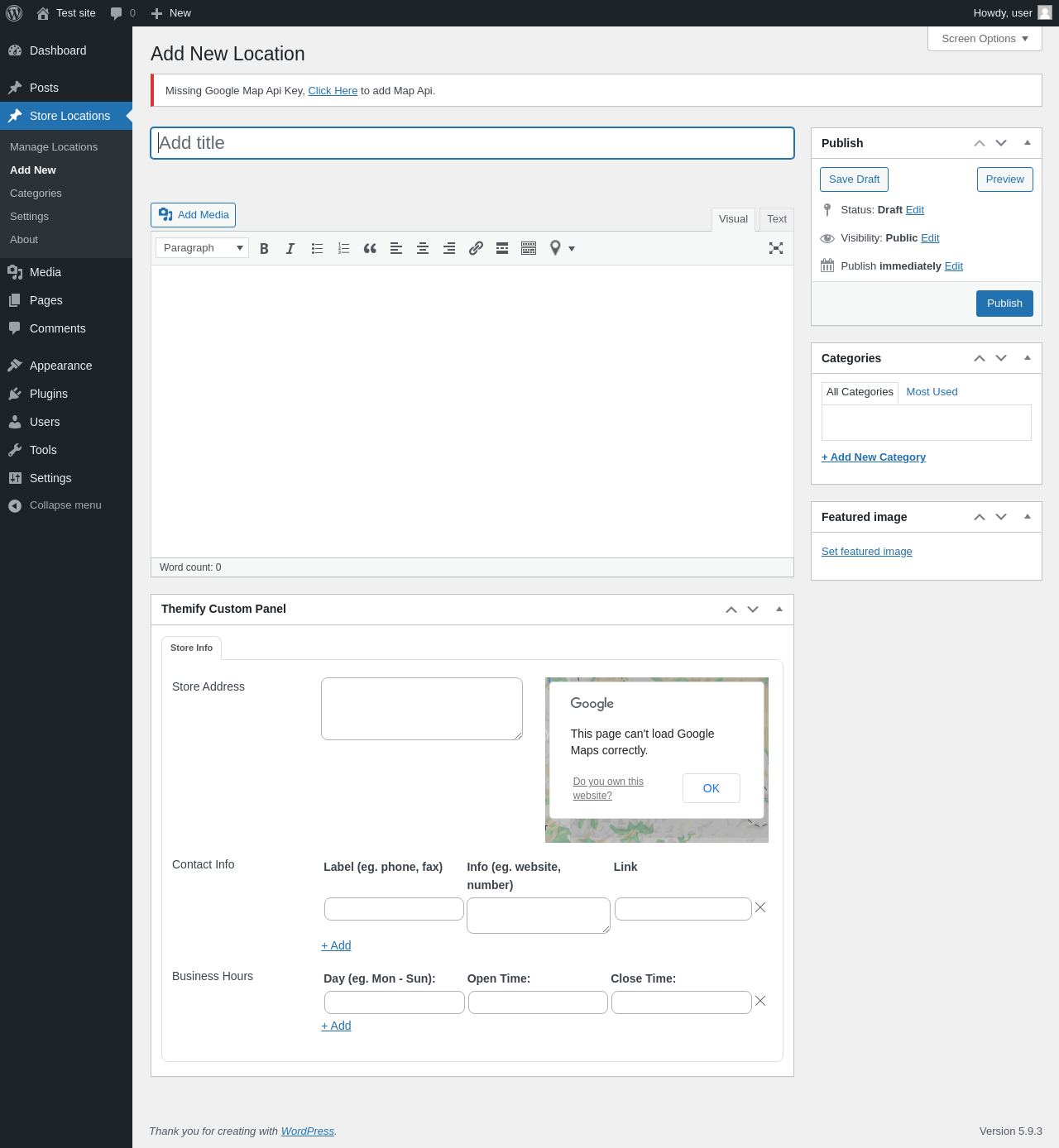1059x1148 pixels.
Task: Toggle the editor toolbar (kitchen sink)
Action: [x=529, y=248]
